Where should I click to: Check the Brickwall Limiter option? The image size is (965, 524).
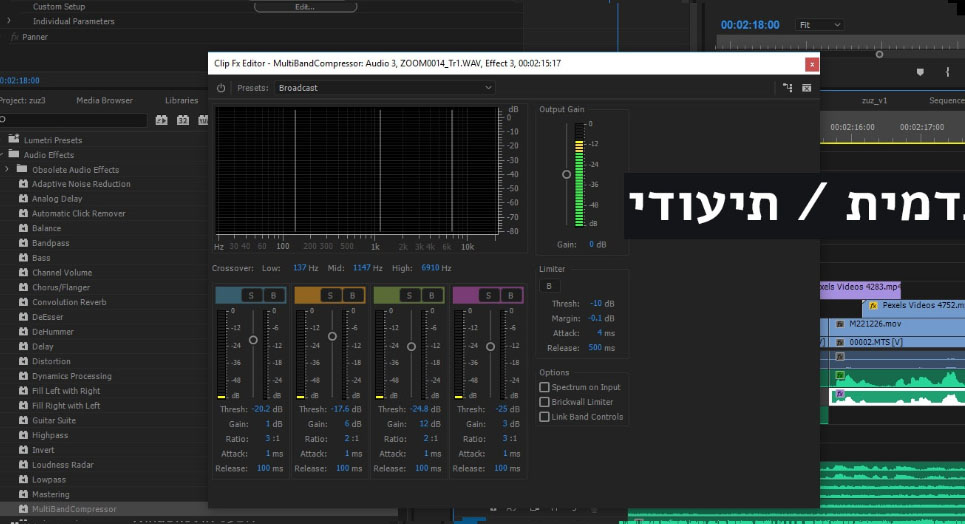tap(545, 402)
